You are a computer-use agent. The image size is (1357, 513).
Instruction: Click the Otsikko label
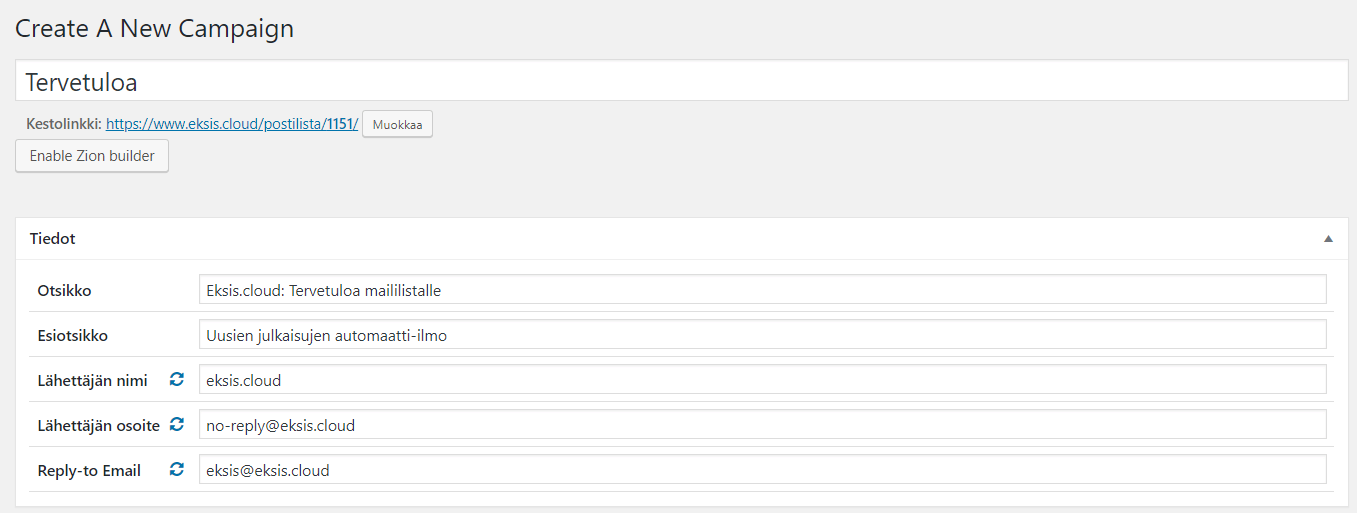65,290
